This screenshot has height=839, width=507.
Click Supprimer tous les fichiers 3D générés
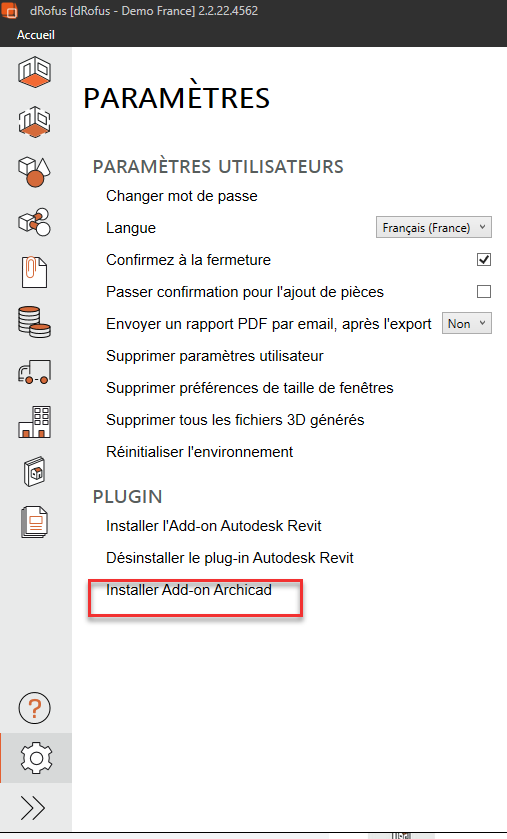[235, 420]
